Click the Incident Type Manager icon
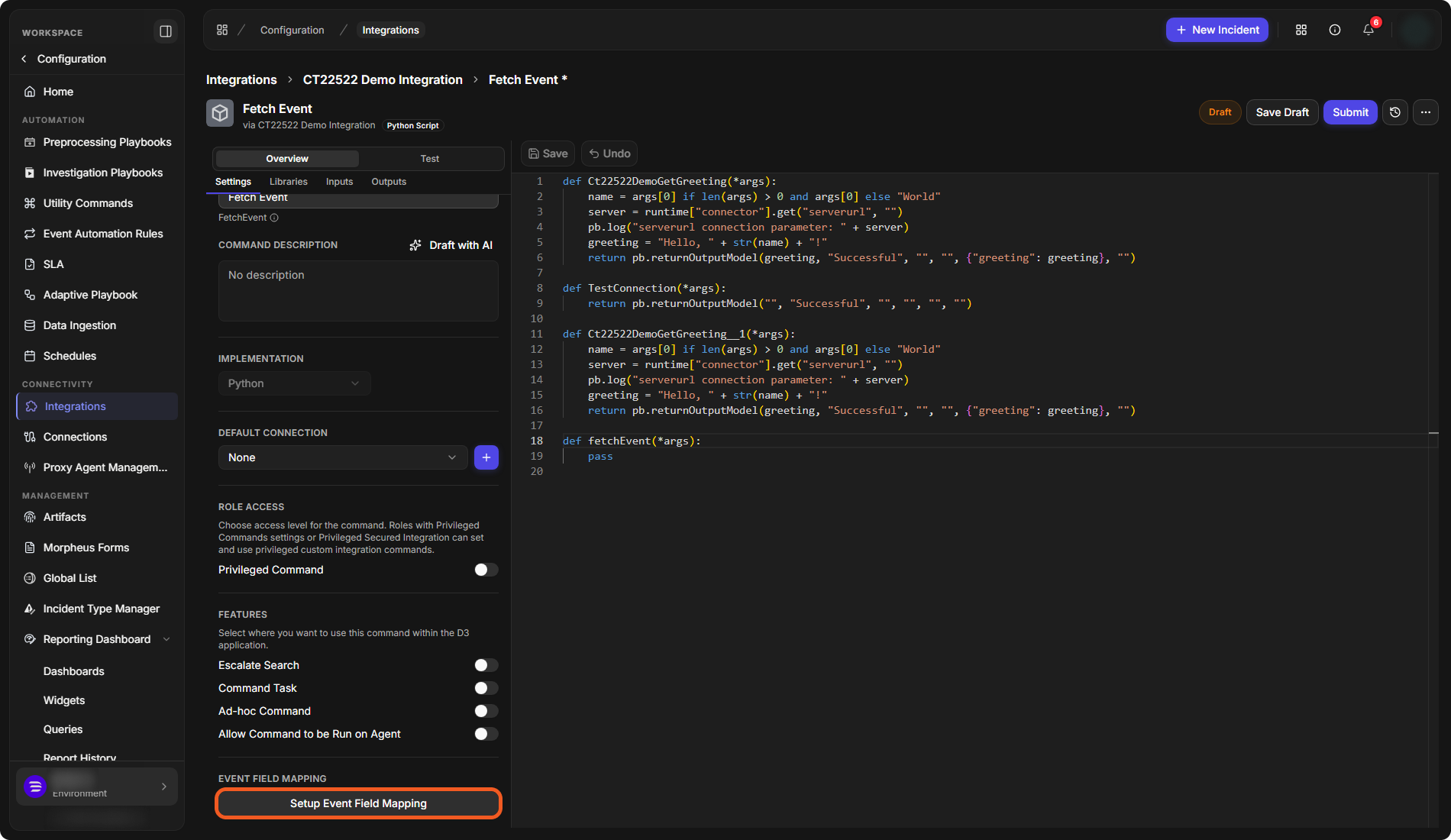 (30, 609)
